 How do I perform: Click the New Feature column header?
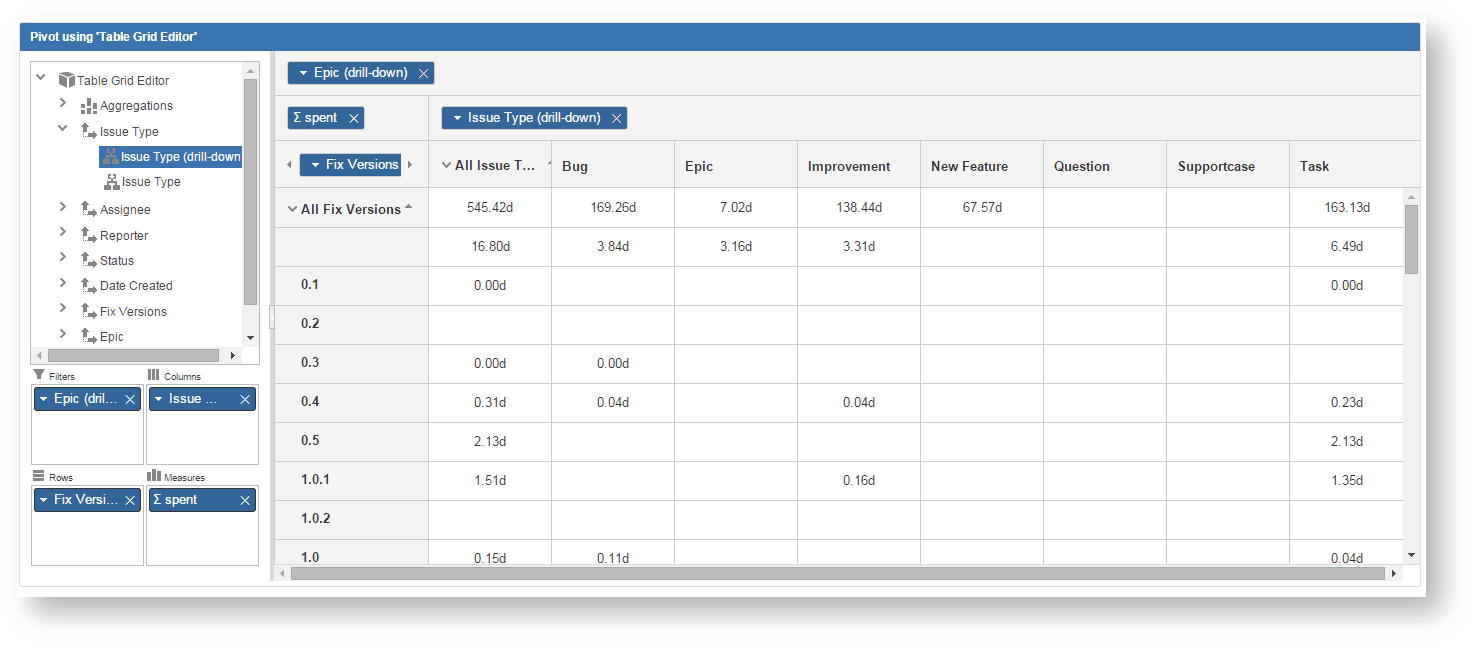(981, 166)
